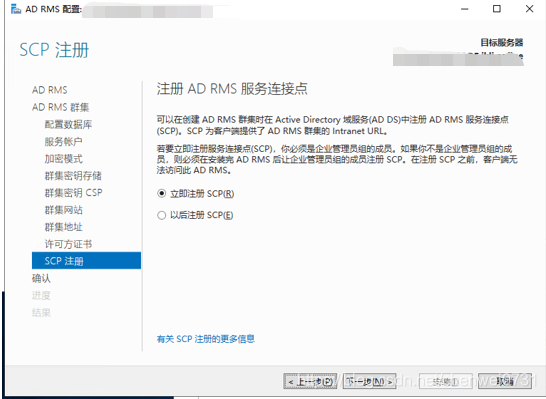Viewport: 546px width, 399px height.
Task: Click the 注册 AD RMS 服务连接点 heading
Action: point(232,89)
